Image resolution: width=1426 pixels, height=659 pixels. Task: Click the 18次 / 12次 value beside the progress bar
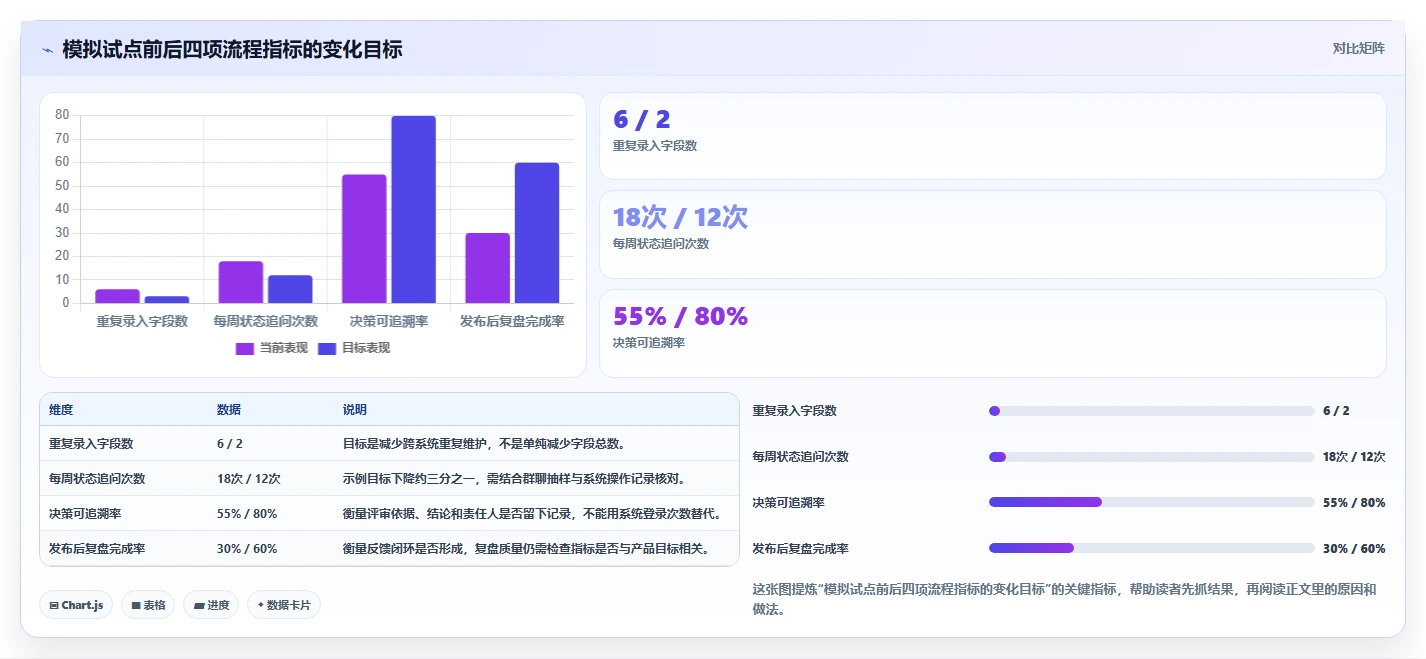point(1354,457)
